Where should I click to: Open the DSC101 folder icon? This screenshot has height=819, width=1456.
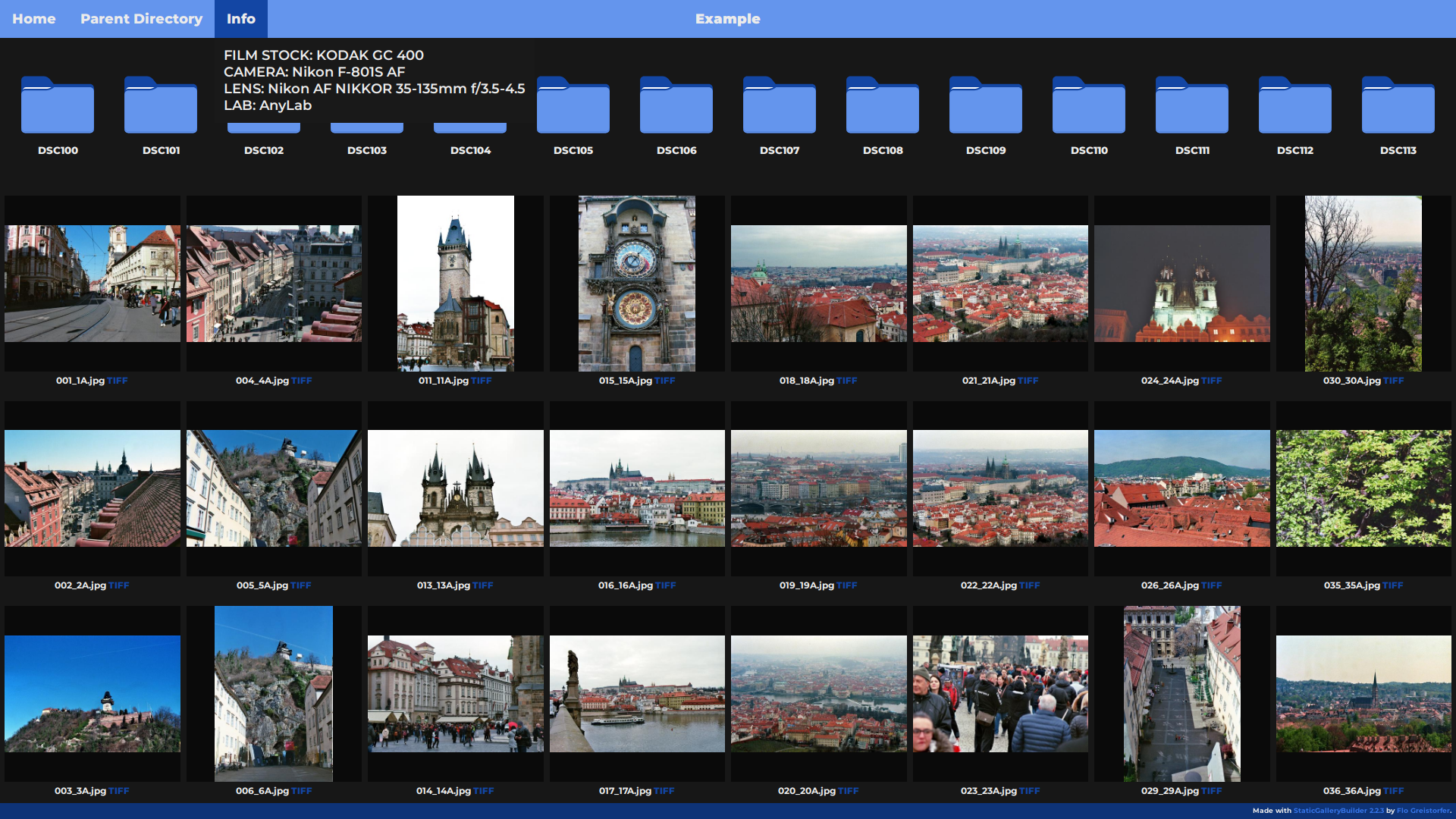pyautogui.click(x=161, y=106)
